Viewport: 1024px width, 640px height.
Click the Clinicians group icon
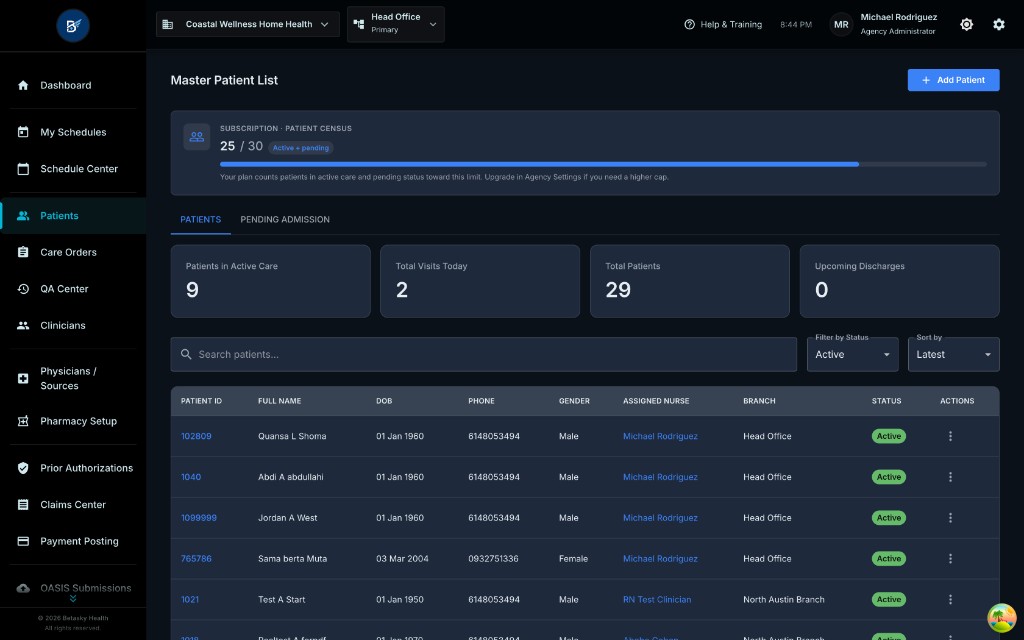click(x=23, y=325)
